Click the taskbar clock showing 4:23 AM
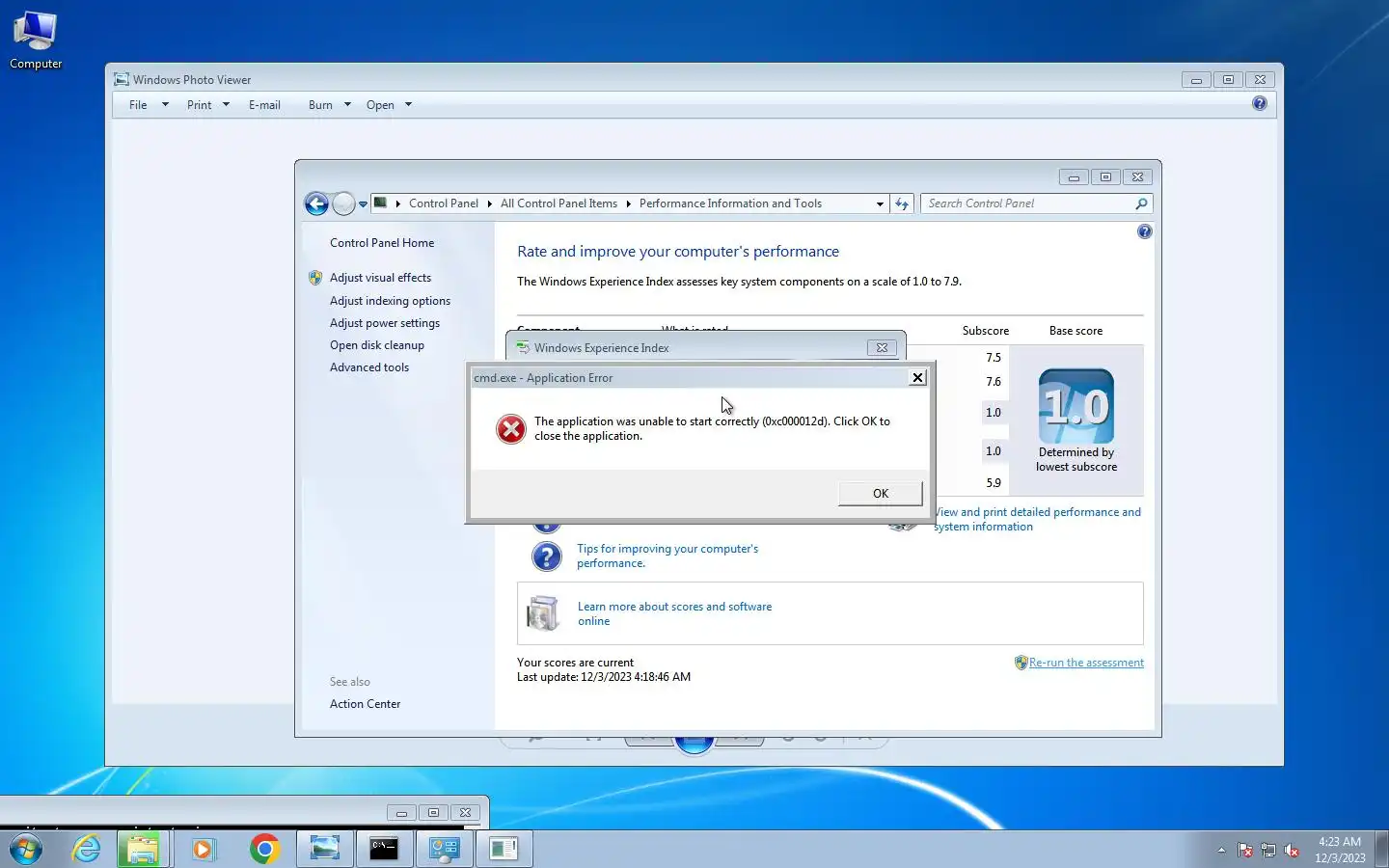 tap(1340, 850)
